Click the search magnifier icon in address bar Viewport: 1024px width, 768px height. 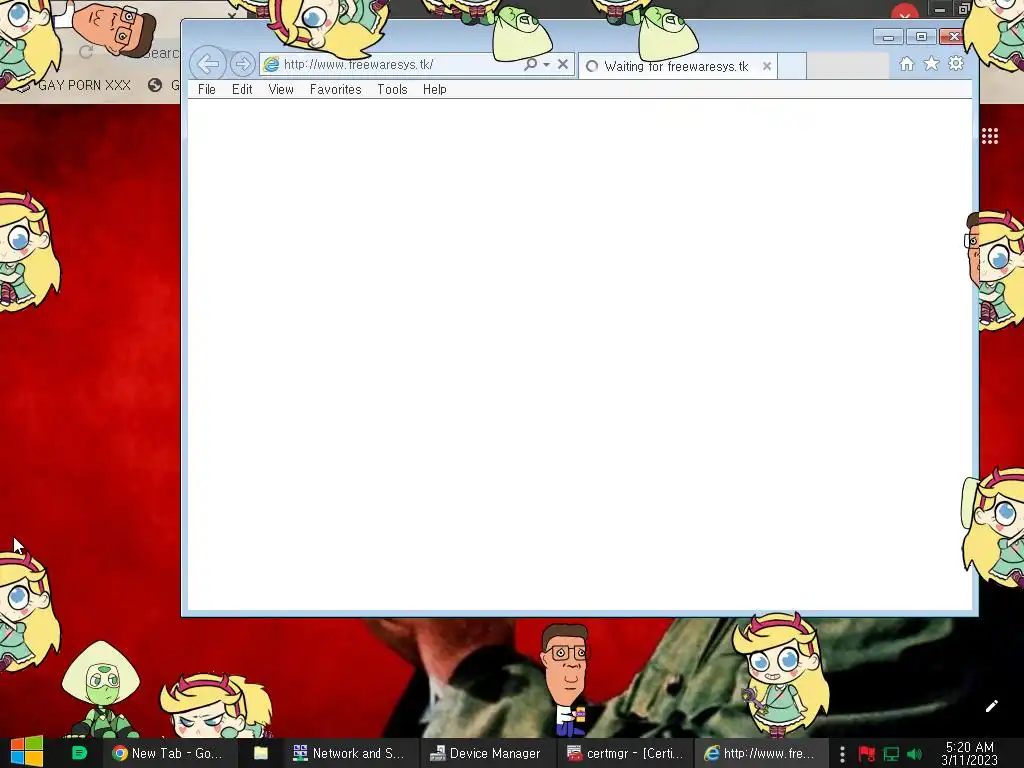(x=530, y=64)
